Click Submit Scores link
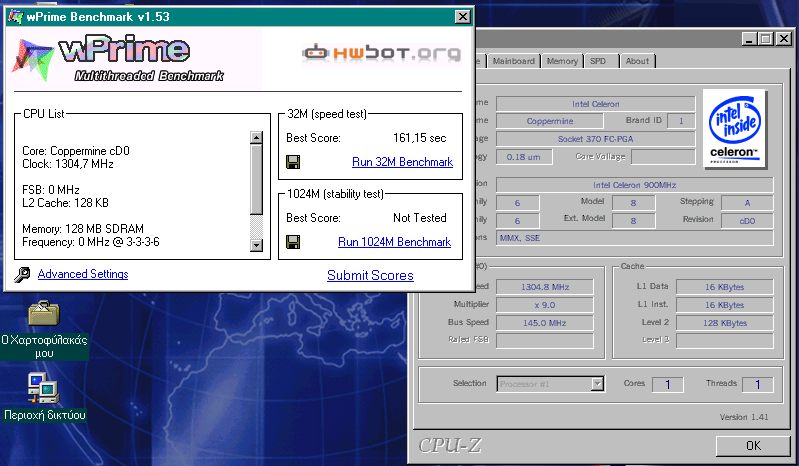The image size is (799, 466). tap(370, 276)
